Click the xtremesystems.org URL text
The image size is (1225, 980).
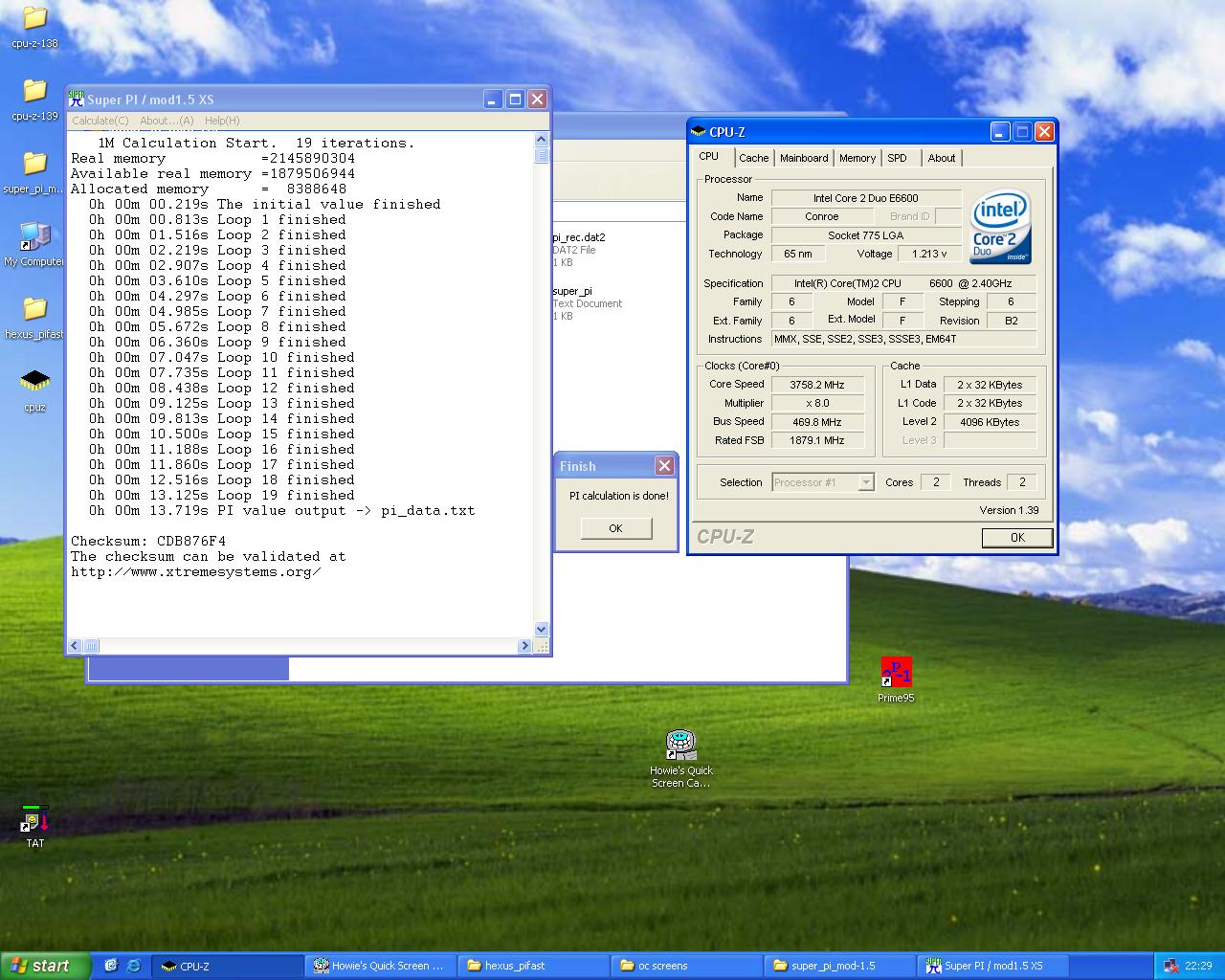pos(196,571)
